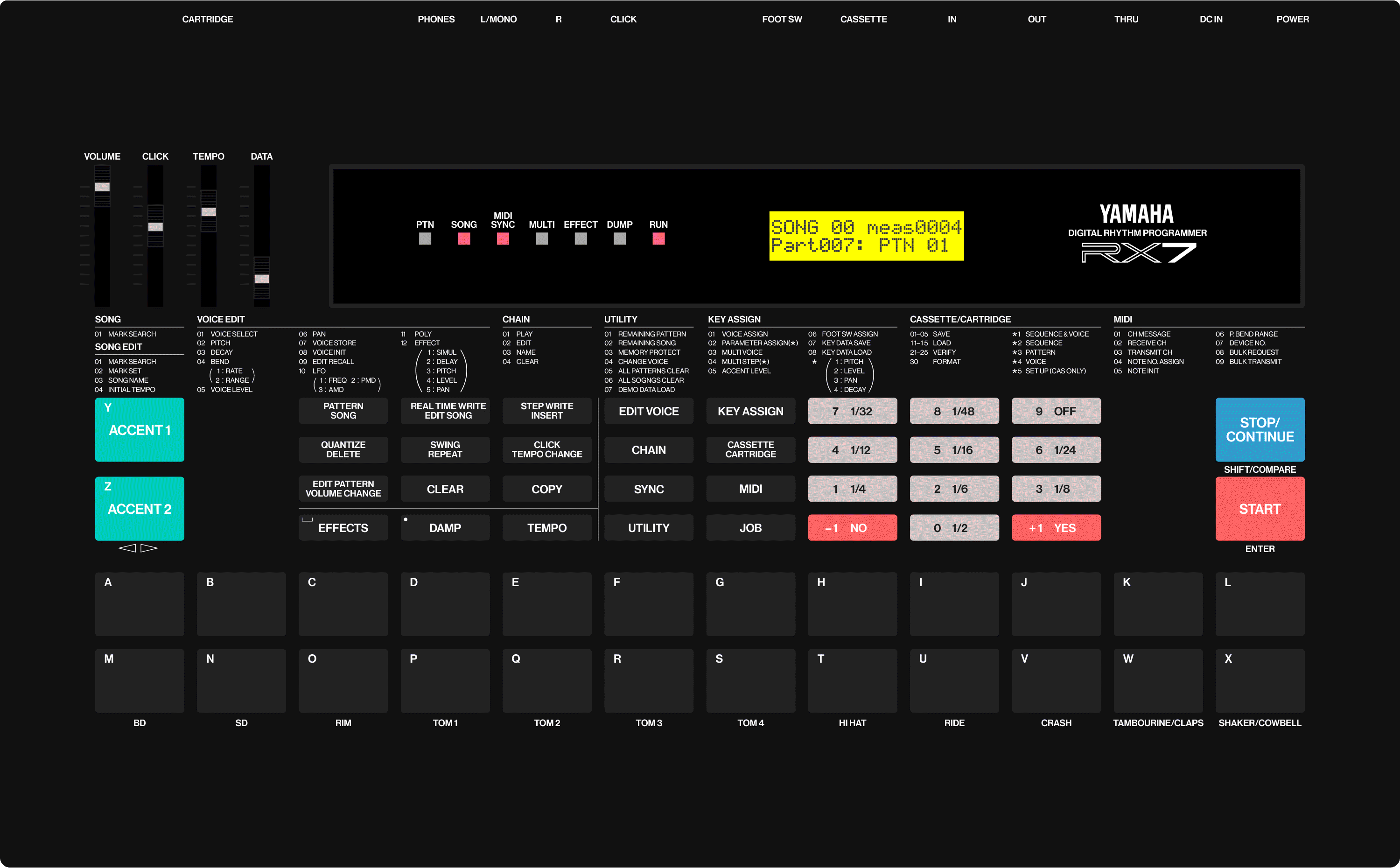Click the CLEAR button
Screen dimensions: 1400x868
click(445, 489)
